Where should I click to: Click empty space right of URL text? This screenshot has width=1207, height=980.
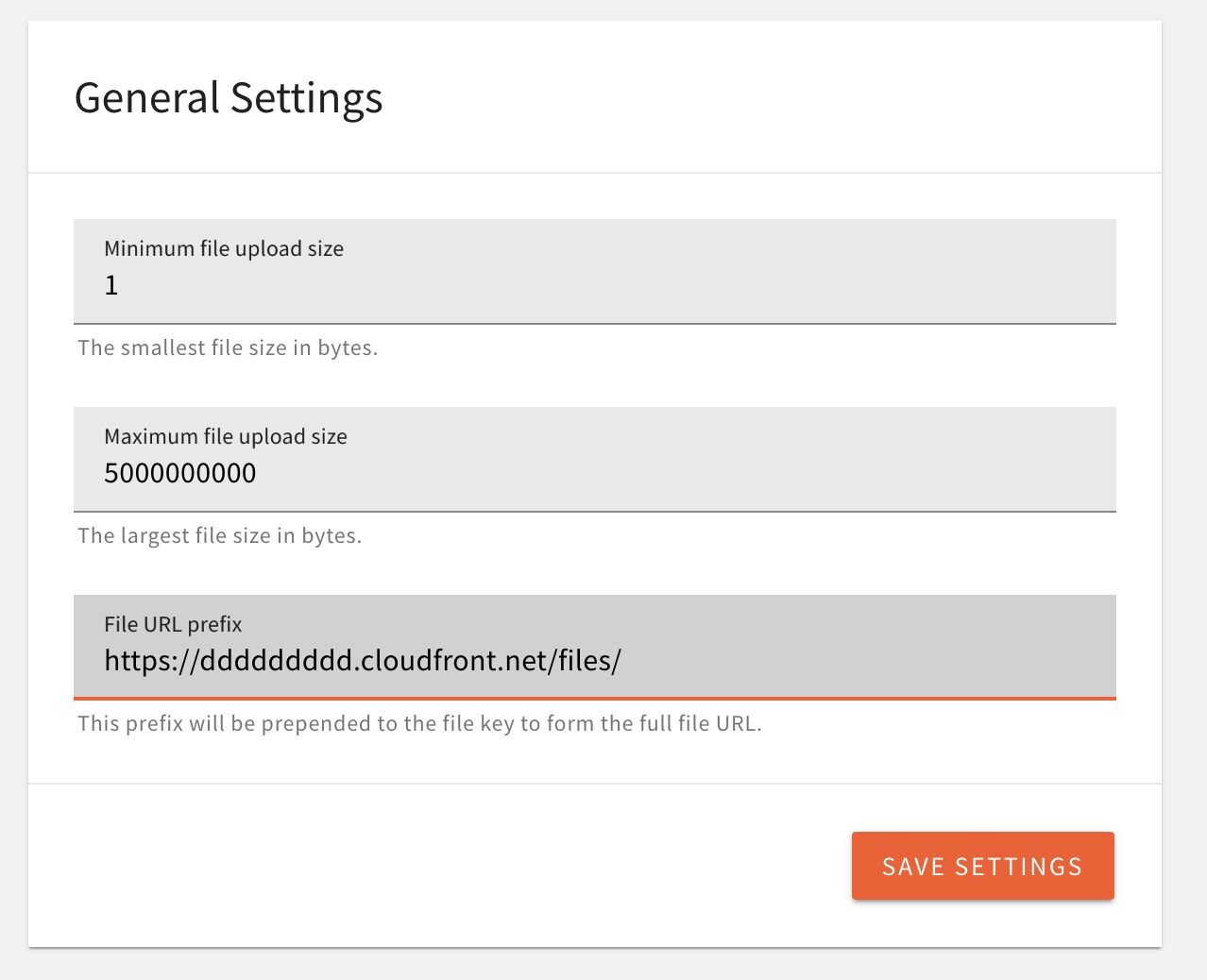point(869,660)
